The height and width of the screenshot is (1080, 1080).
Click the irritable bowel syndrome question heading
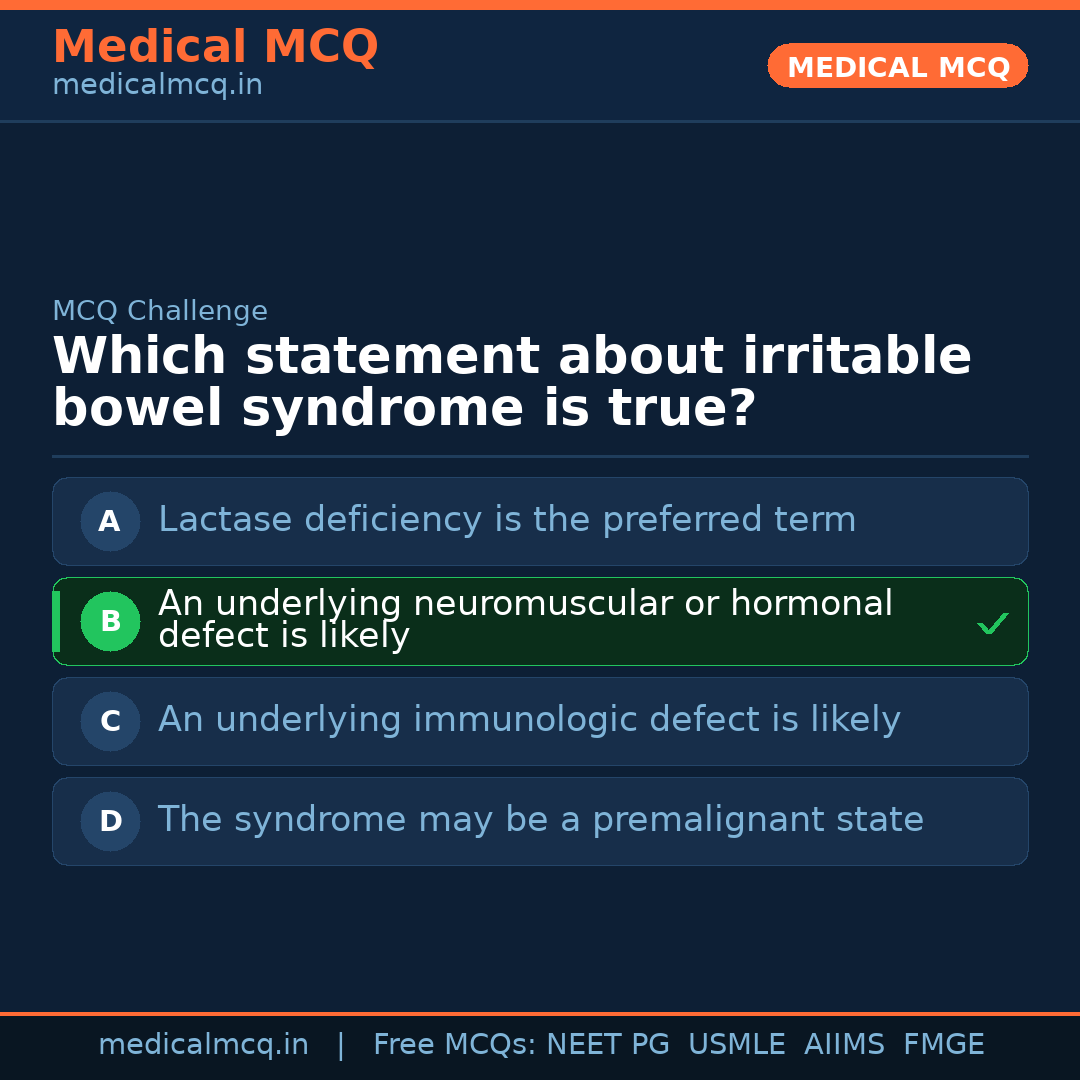[x=512, y=383]
